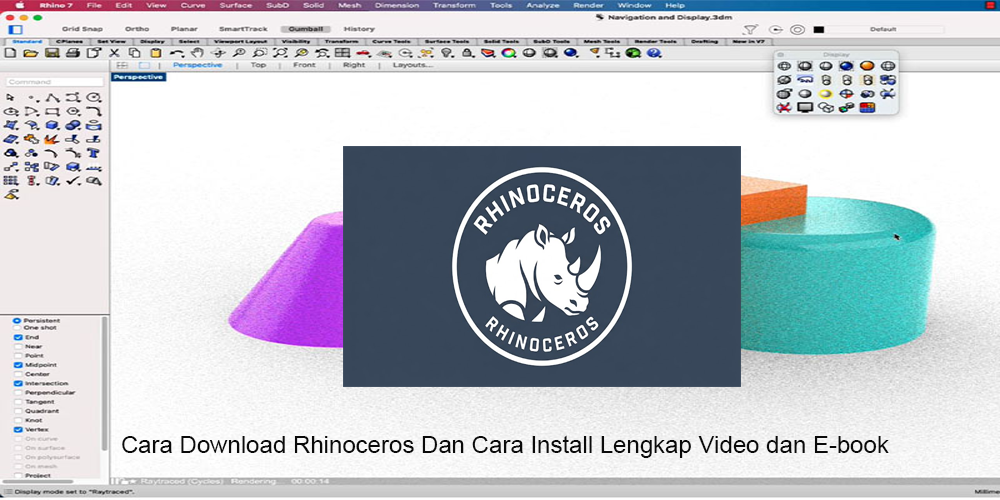This screenshot has width=1000, height=500.
Task: Enable the Near object snap
Action: tap(18, 346)
